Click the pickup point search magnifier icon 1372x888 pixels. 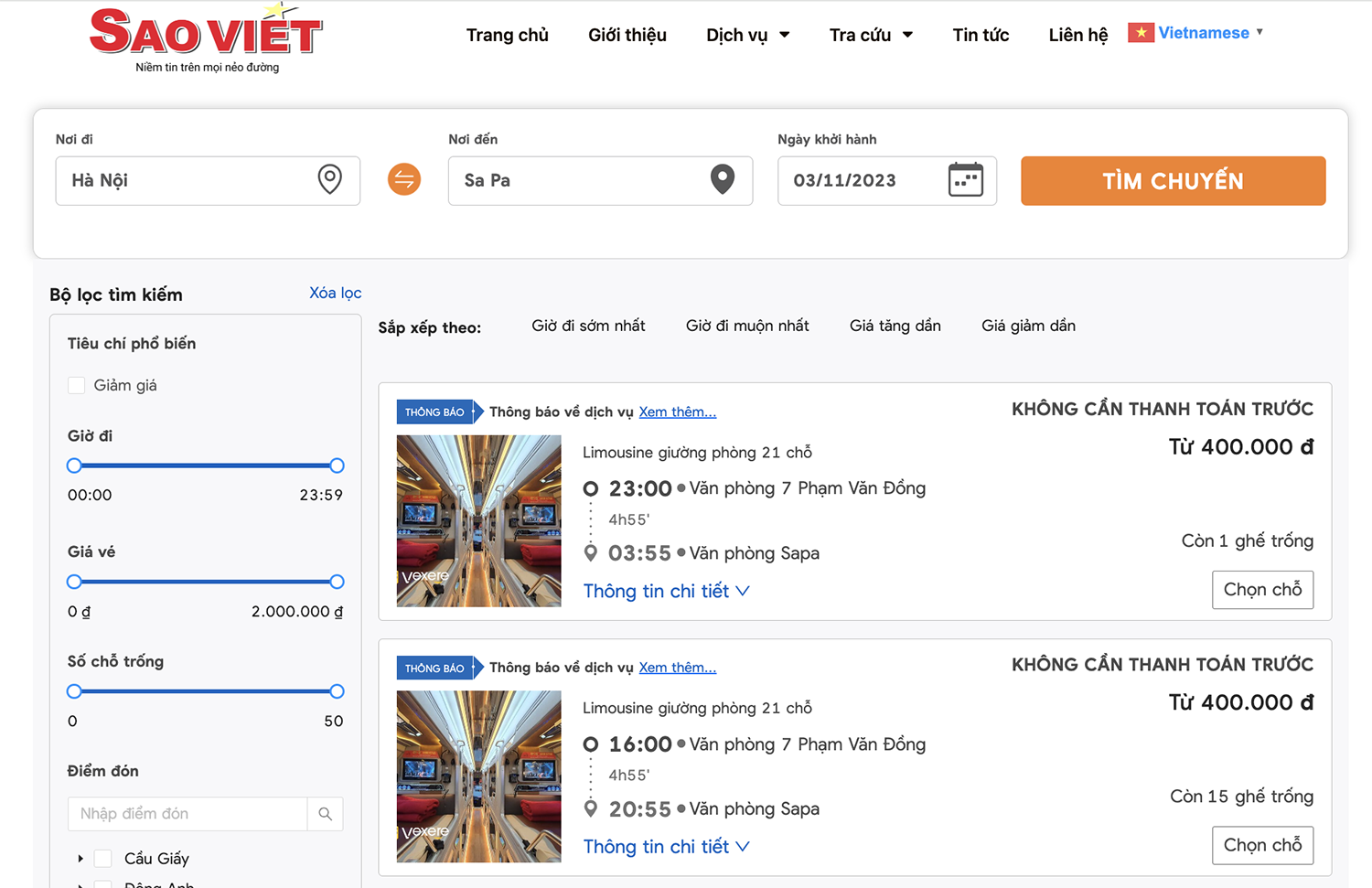325,814
